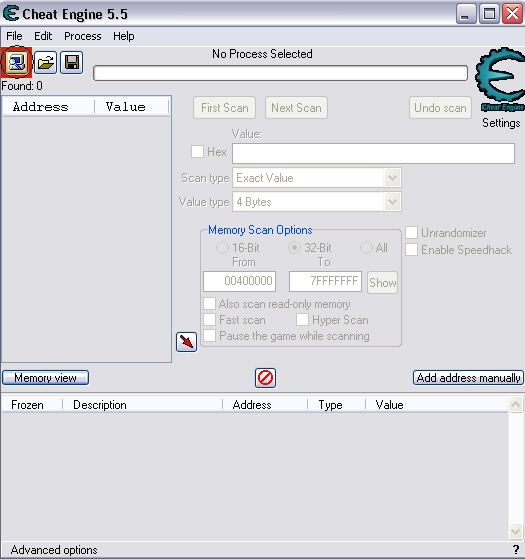Image resolution: width=525 pixels, height=559 pixels.
Task: Toggle the Hex checkbox
Action: pyautogui.click(x=197, y=152)
